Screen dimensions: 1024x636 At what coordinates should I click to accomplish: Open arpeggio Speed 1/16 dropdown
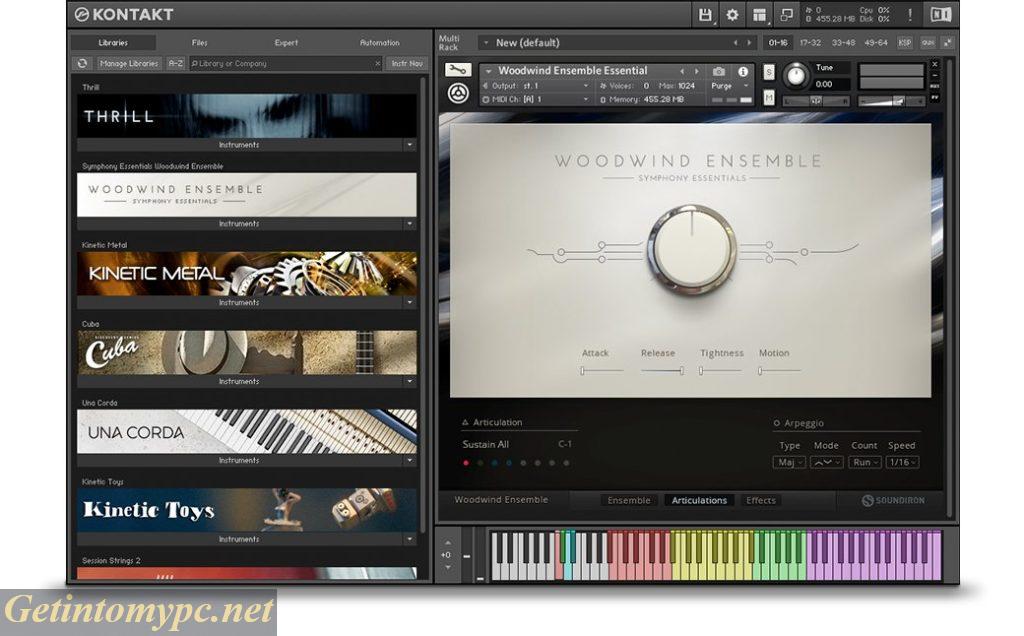(x=903, y=462)
